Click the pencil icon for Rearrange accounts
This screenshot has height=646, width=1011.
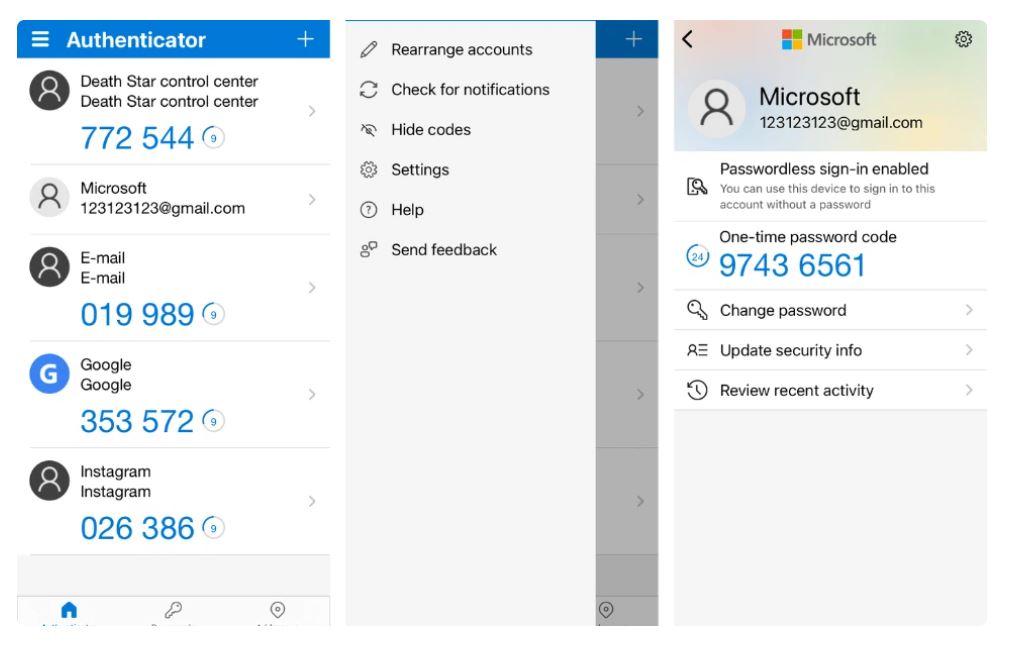click(369, 50)
